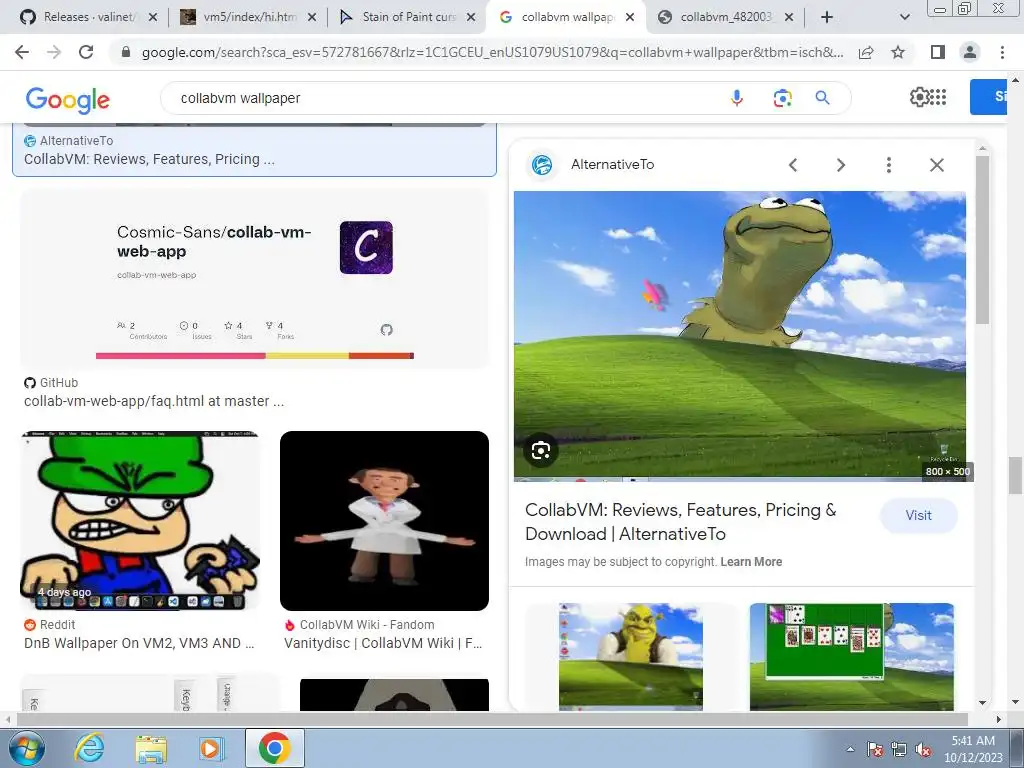Image resolution: width=1024 pixels, height=768 pixels.
Task: Search inside image with Lens overlay button
Action: (x=541, y=450)
